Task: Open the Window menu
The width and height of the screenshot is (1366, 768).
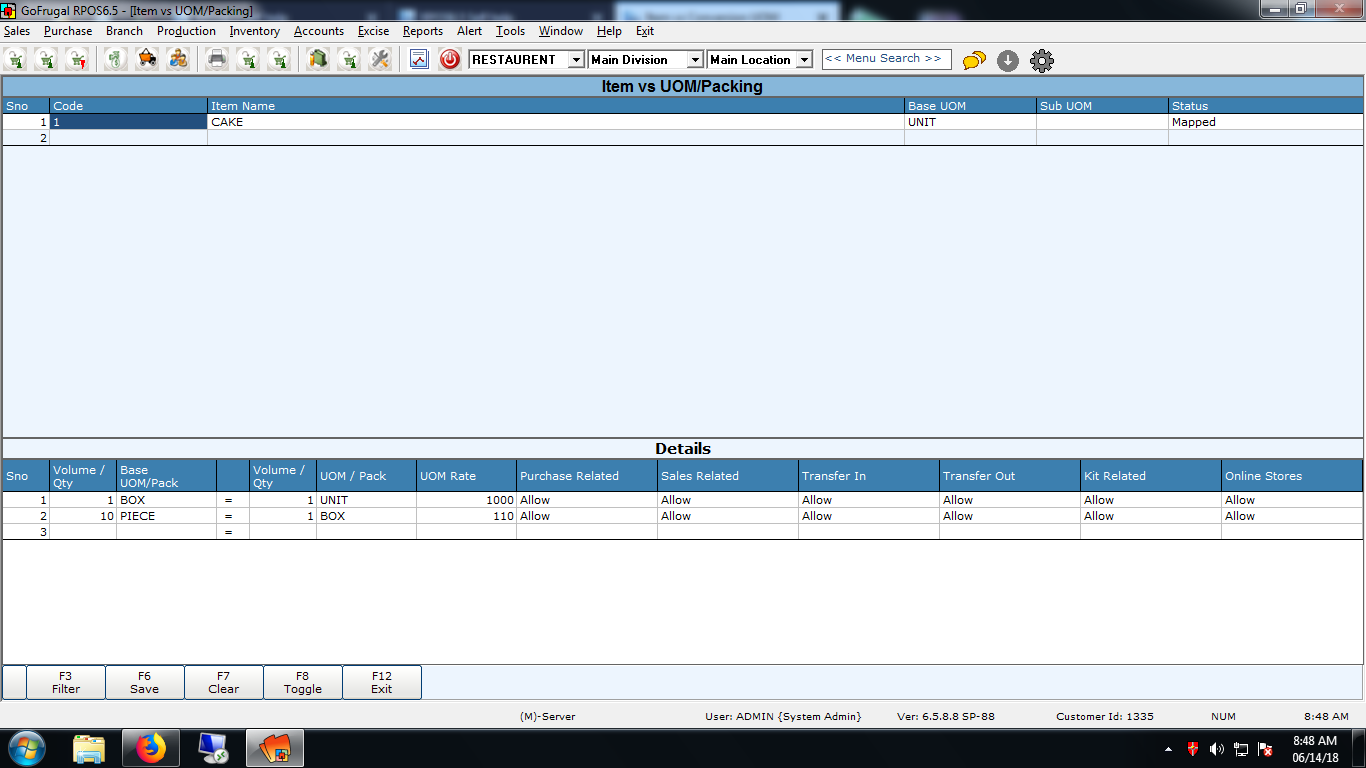Action: [x=561, y=31]
